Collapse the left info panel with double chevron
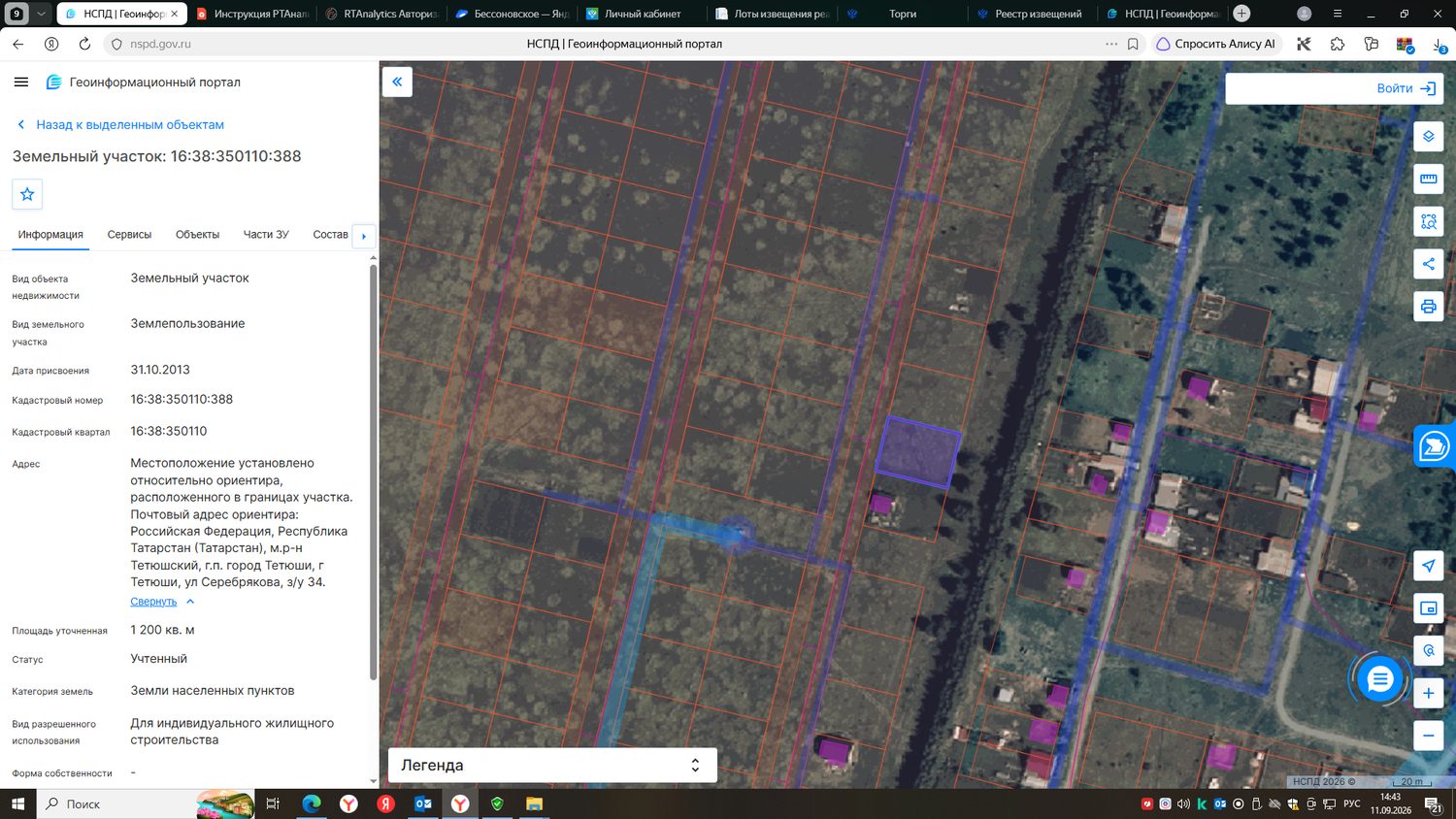This screenshot has width=1456, height=819. (x=397, y=82)
